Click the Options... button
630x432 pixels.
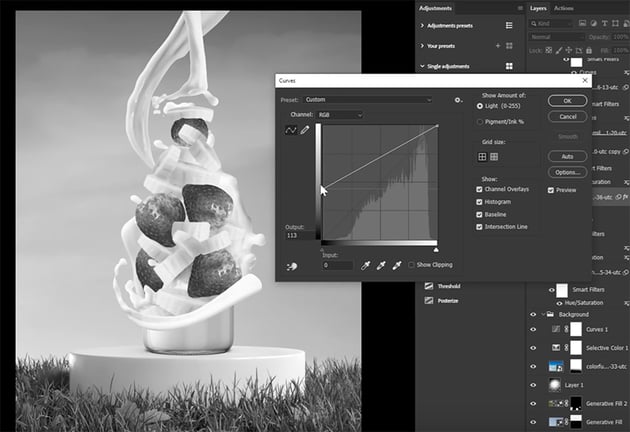pos(567,172)
